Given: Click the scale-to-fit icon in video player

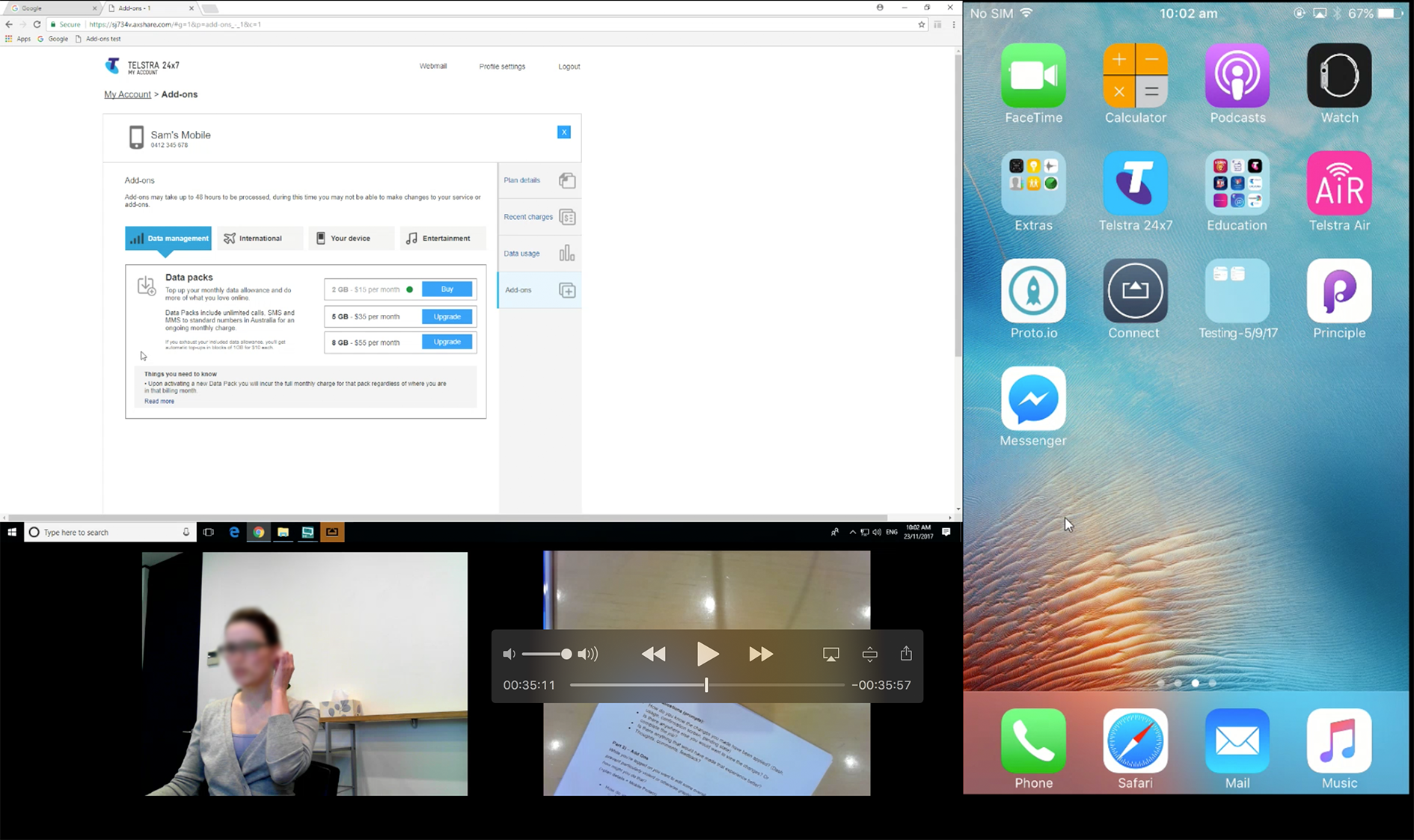Looking at the screenshot, I should 869,654.
